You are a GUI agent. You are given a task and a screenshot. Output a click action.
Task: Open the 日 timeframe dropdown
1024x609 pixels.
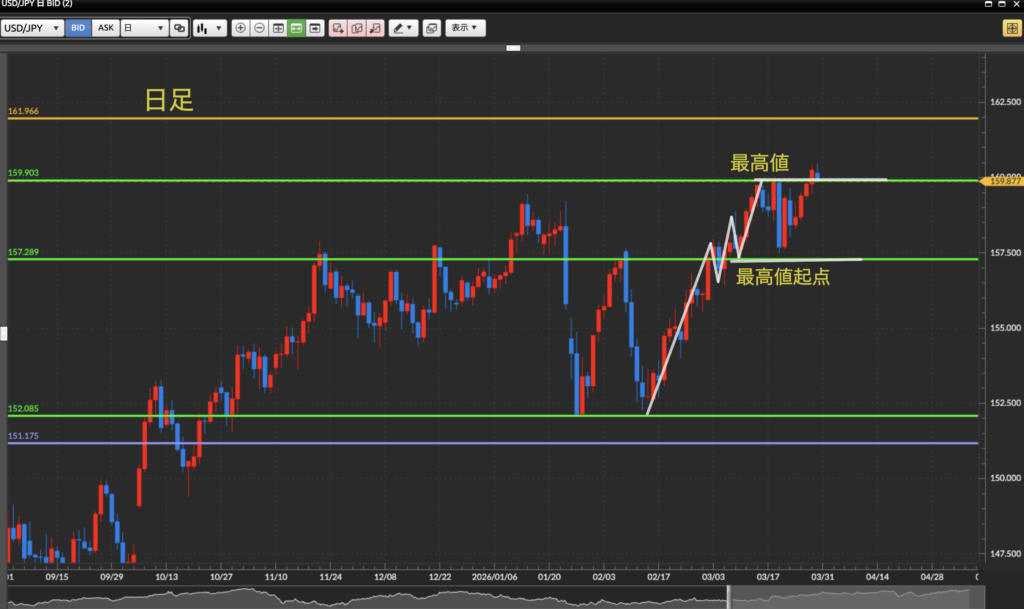point(142,28)
